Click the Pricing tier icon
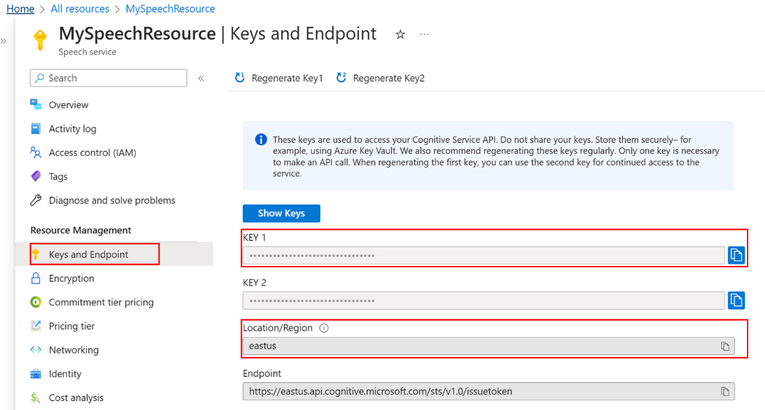The height and width of the screenshot is (410, 765). coord(36,326)
